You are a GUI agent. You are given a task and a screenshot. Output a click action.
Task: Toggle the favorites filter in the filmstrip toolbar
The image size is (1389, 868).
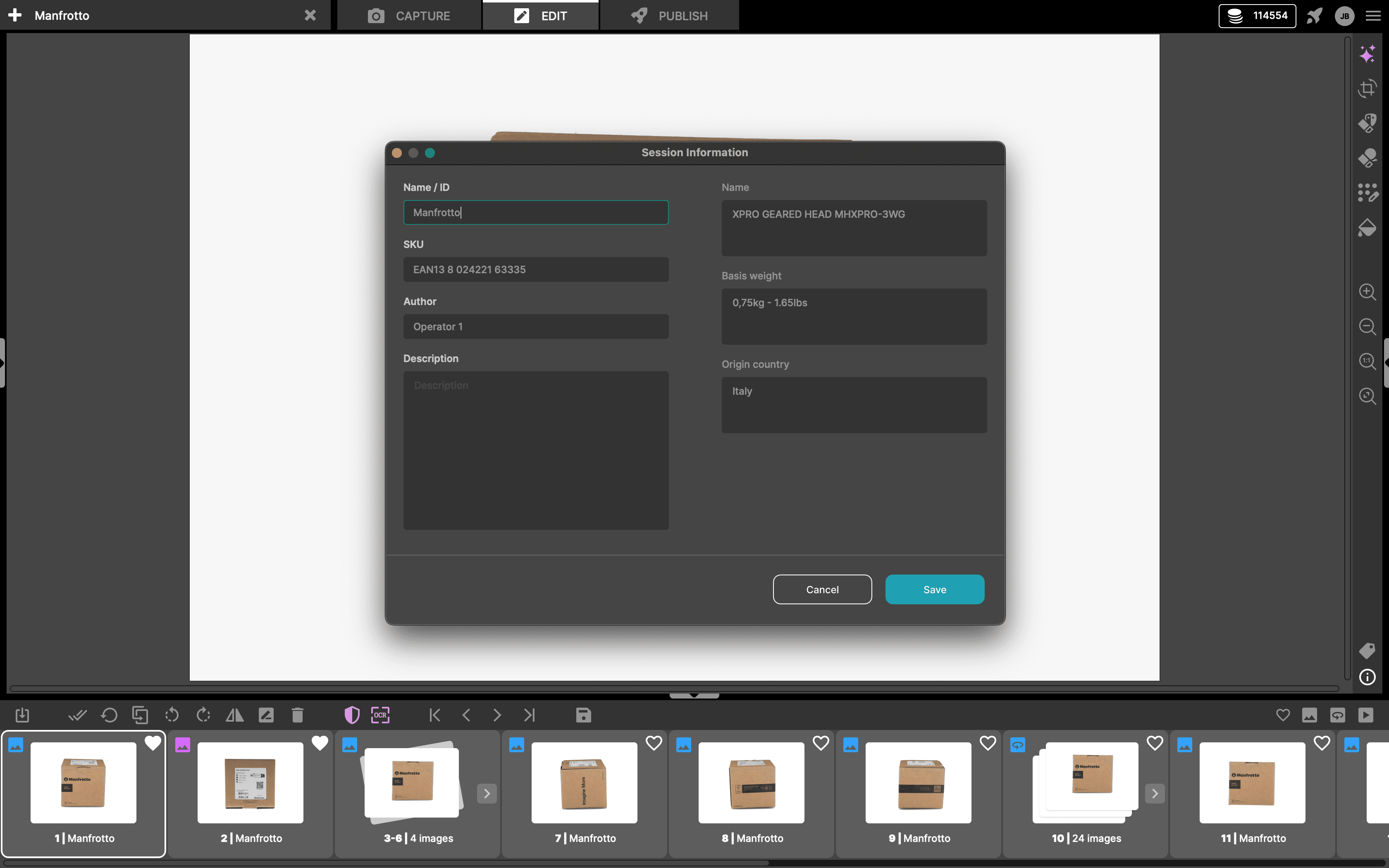click(x=1283, y=715)
